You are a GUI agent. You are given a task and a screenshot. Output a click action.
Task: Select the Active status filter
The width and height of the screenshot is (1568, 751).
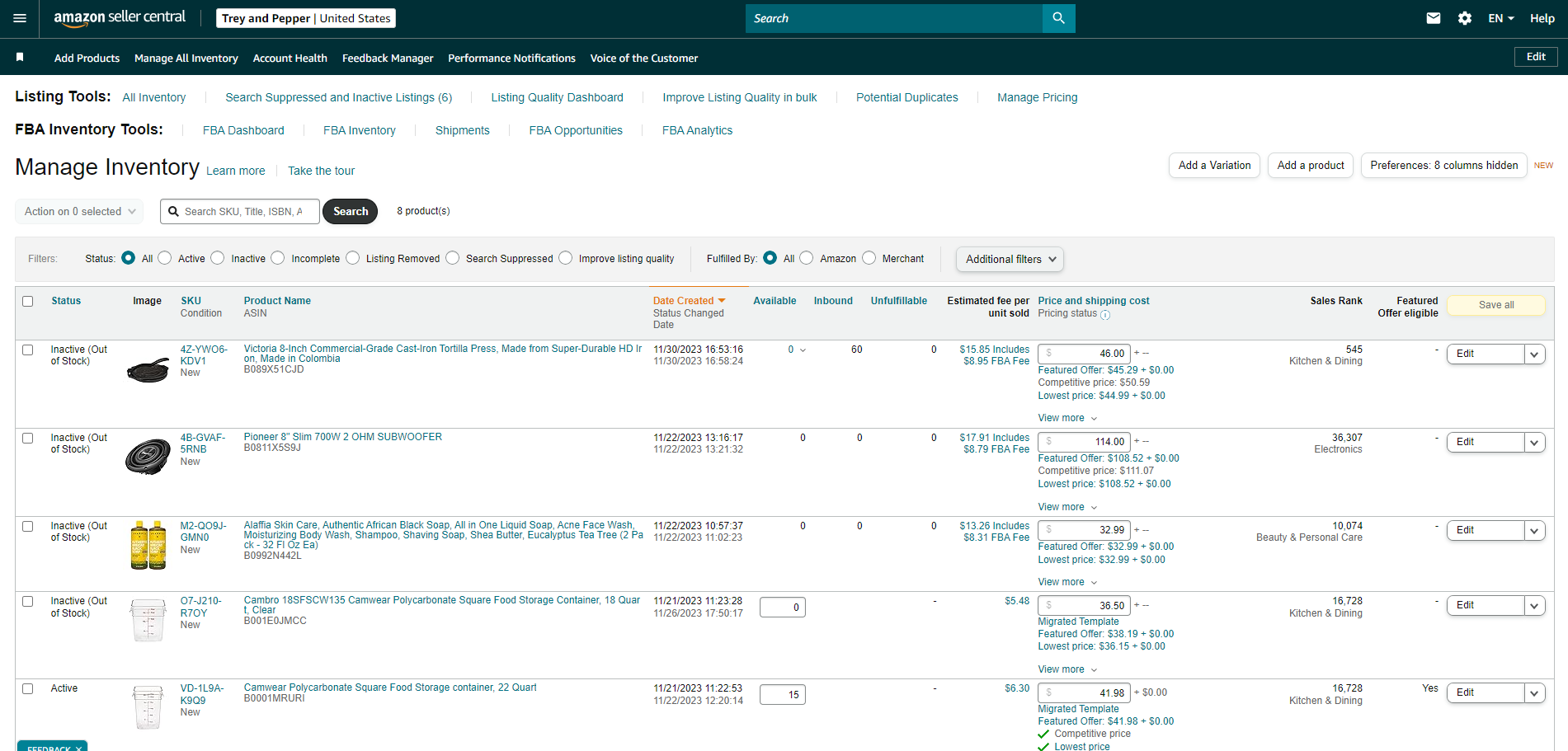click(x=165, y=258)
